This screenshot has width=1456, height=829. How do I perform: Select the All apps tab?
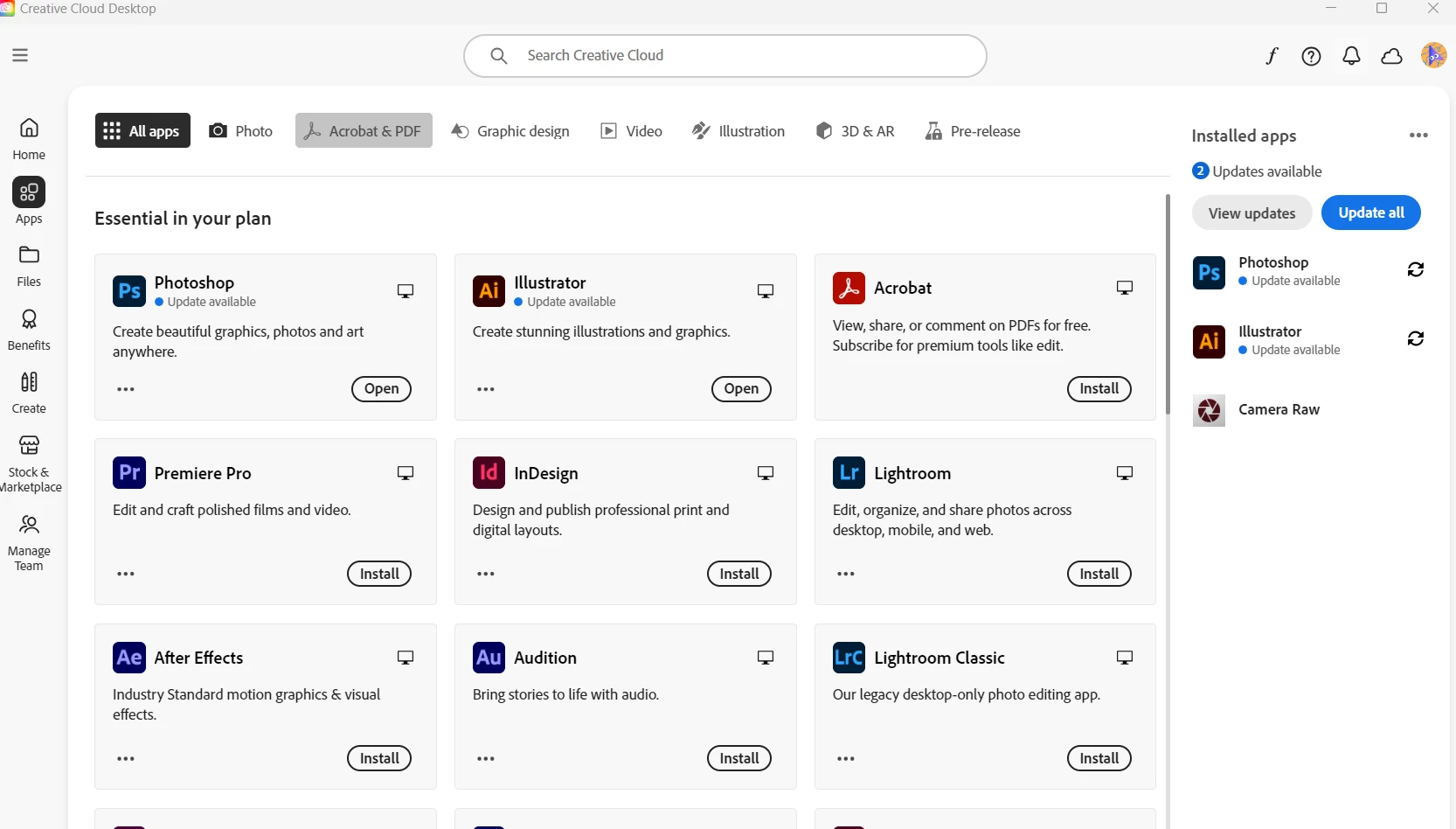click(x=142, y=131)
